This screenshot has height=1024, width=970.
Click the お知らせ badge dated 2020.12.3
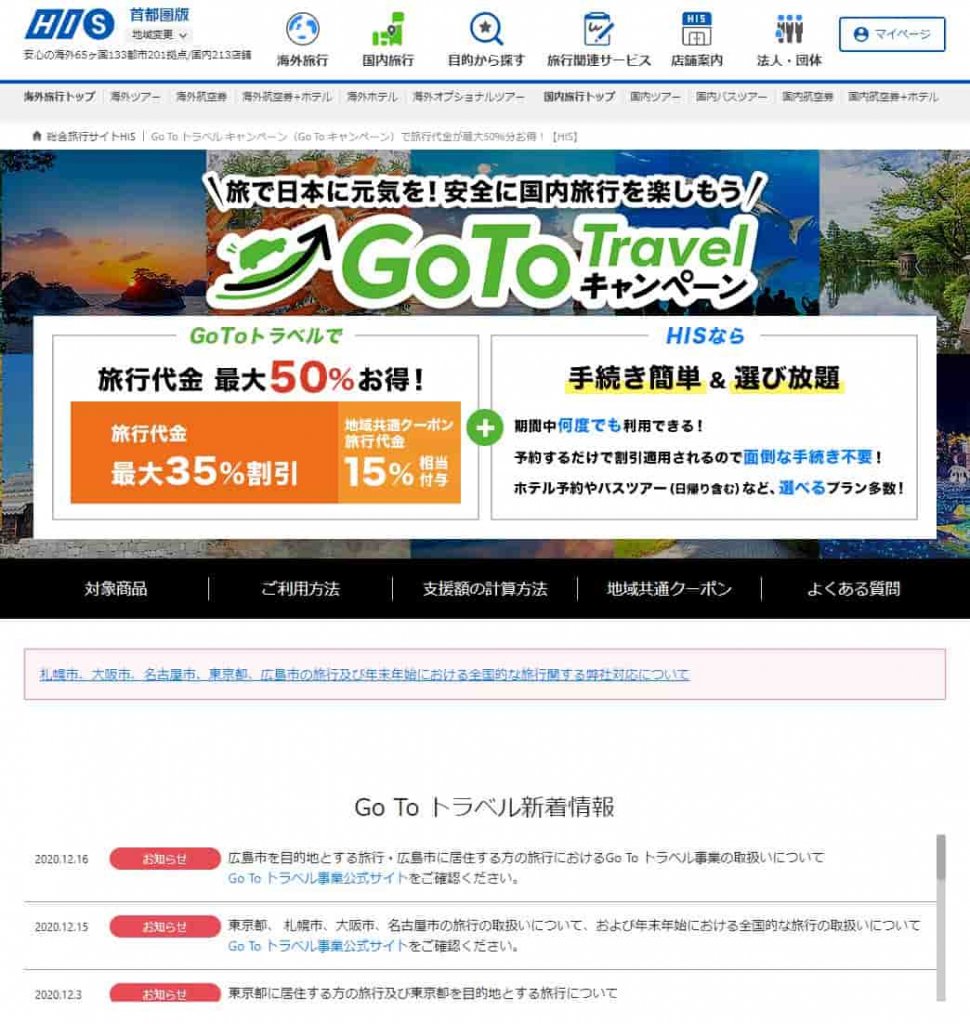(165, 993)
